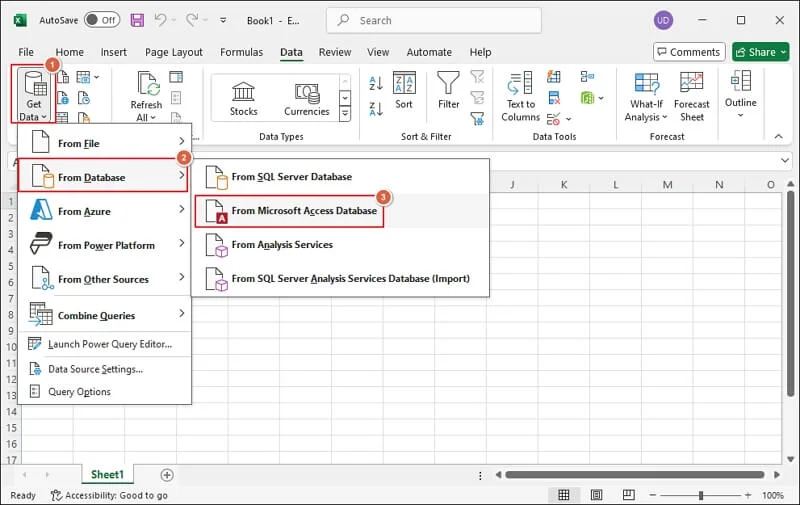Click the Redo arrow icon
This screenshot has width=800, height=505.
coord(192,20)
